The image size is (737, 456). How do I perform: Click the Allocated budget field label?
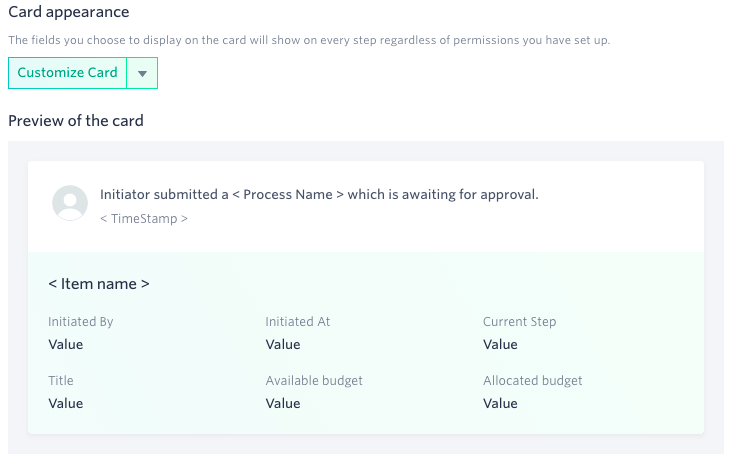[533, 380]
